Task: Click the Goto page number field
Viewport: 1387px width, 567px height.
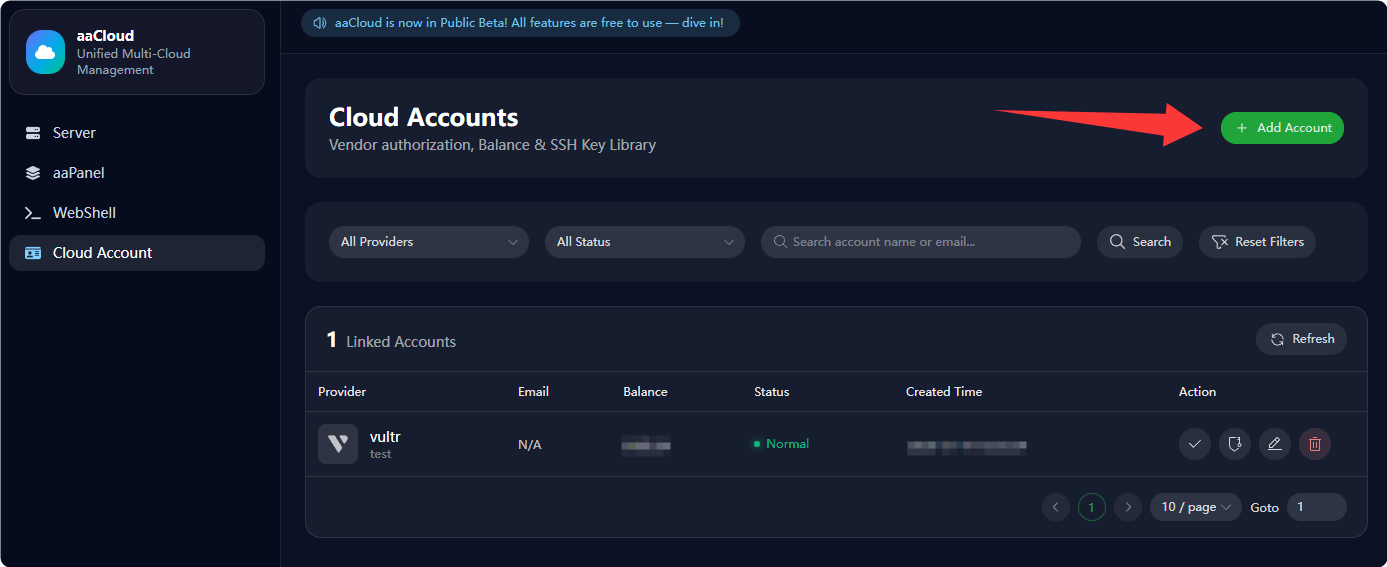Action: (1317, 507)
